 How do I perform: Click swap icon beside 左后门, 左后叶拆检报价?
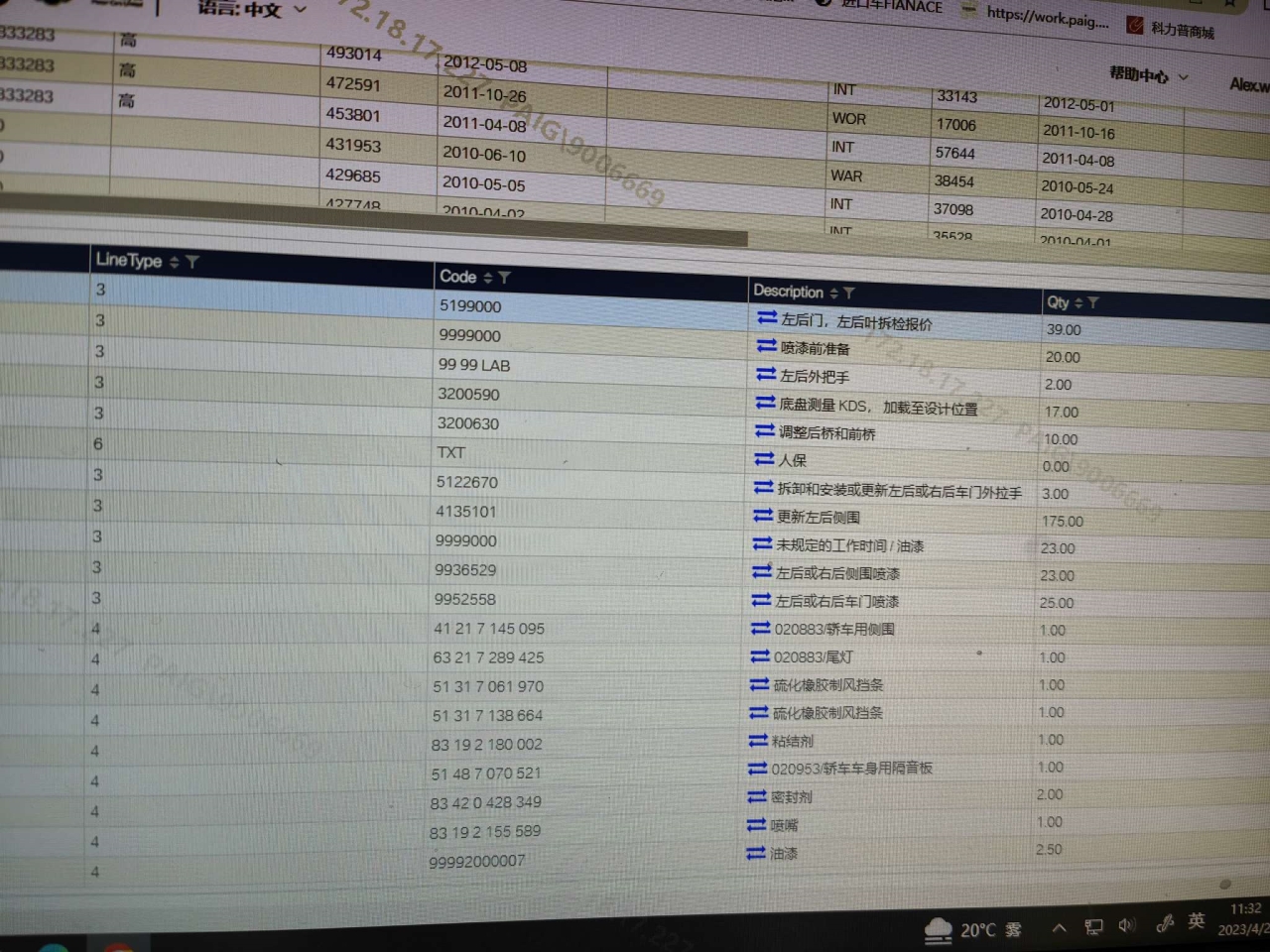pyautogui.click(x=766, y=318)
